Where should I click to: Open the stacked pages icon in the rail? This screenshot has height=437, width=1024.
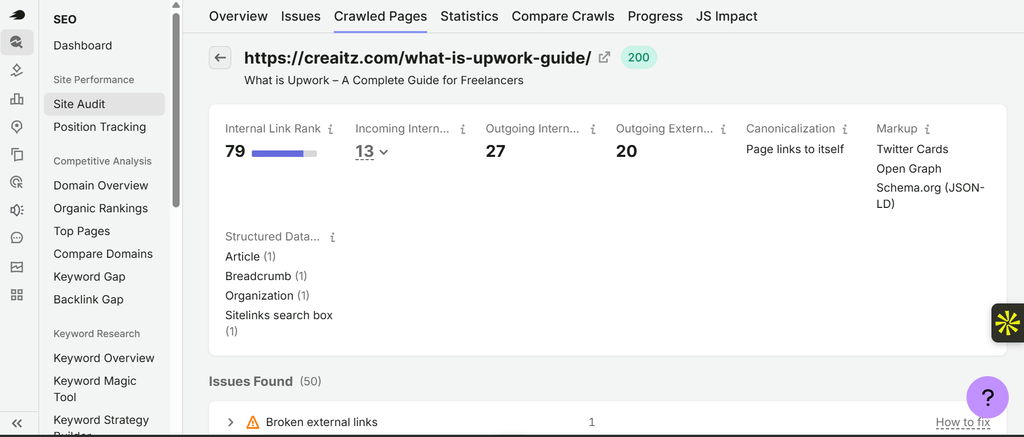17,155
